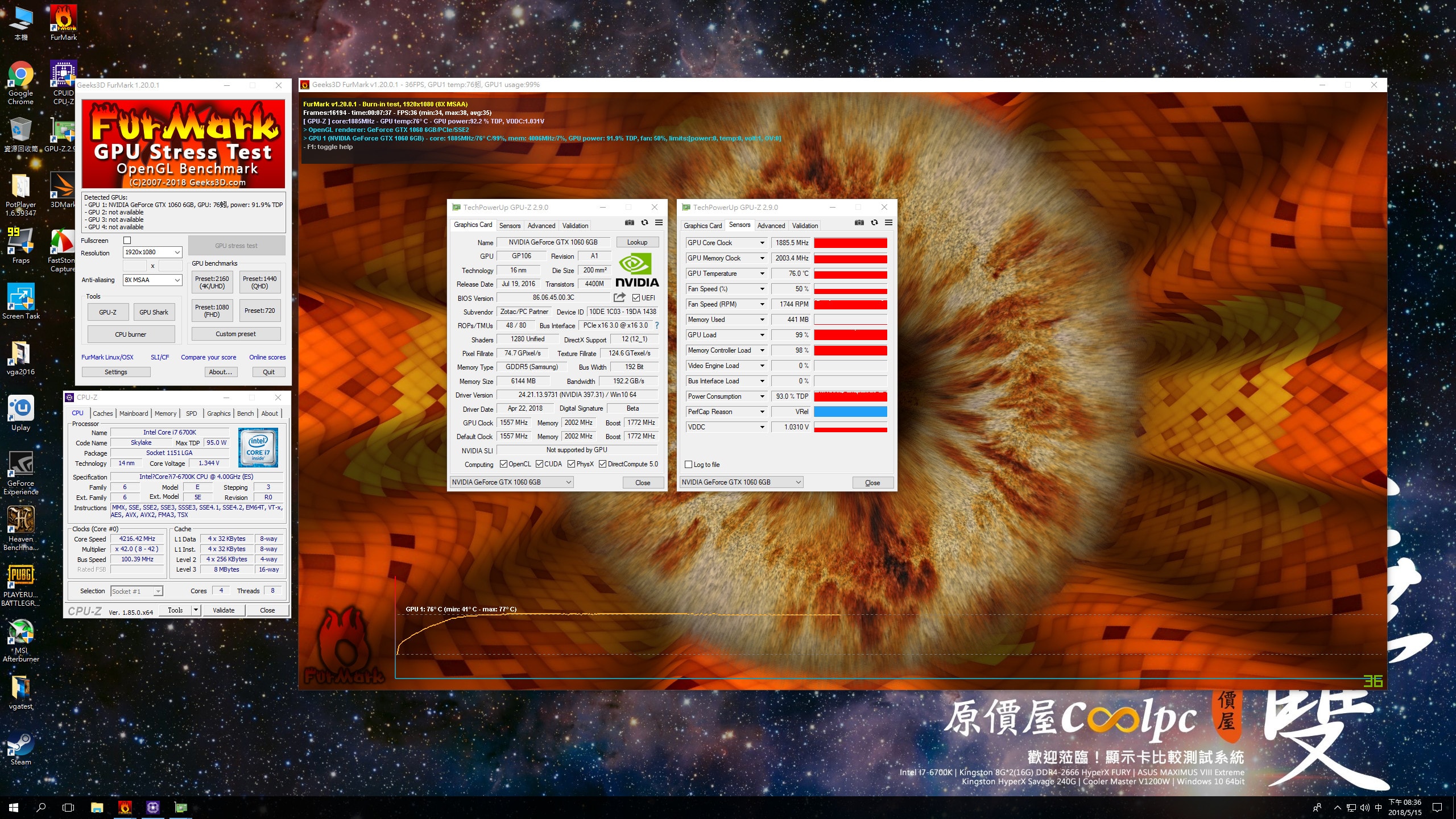Open the FurMark desktop shortcut

(x=64, y=23)
